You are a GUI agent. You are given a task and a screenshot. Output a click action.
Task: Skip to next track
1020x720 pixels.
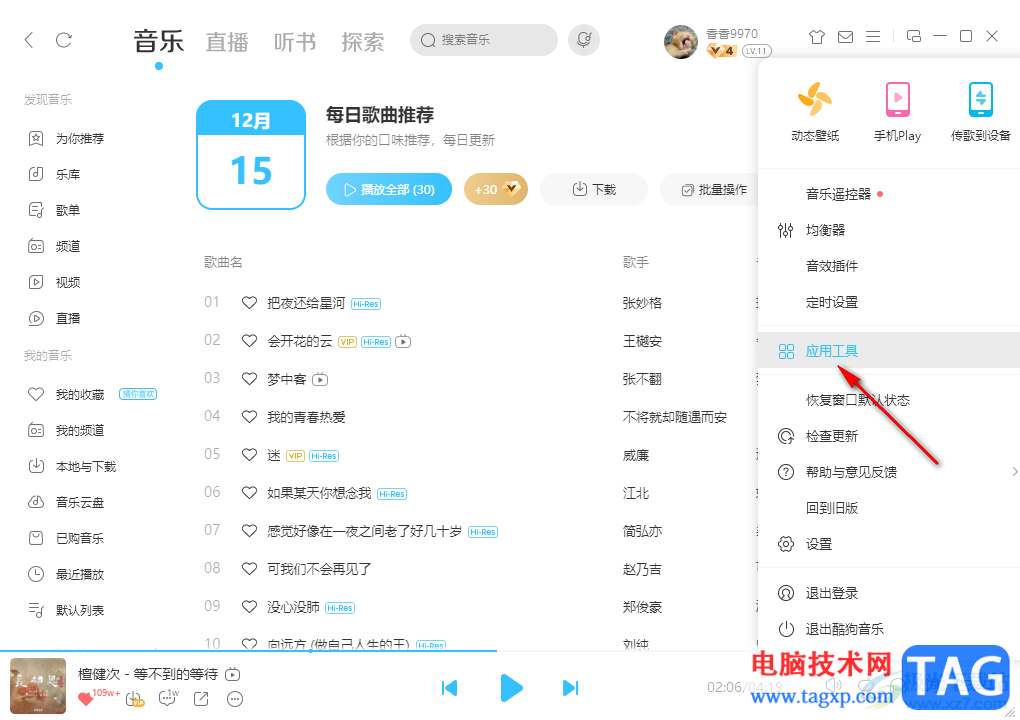point(570,688)
